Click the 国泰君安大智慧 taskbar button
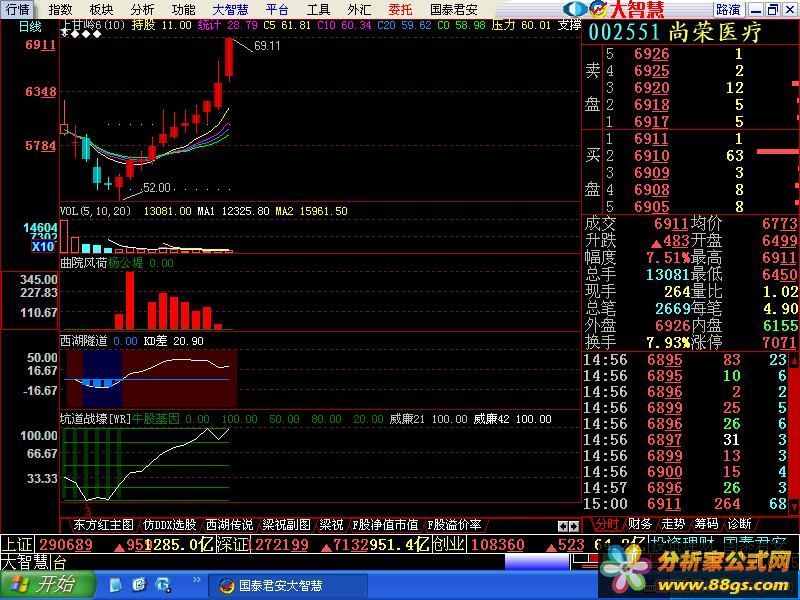Screen dimensions: 800x600 coord(288,585)
